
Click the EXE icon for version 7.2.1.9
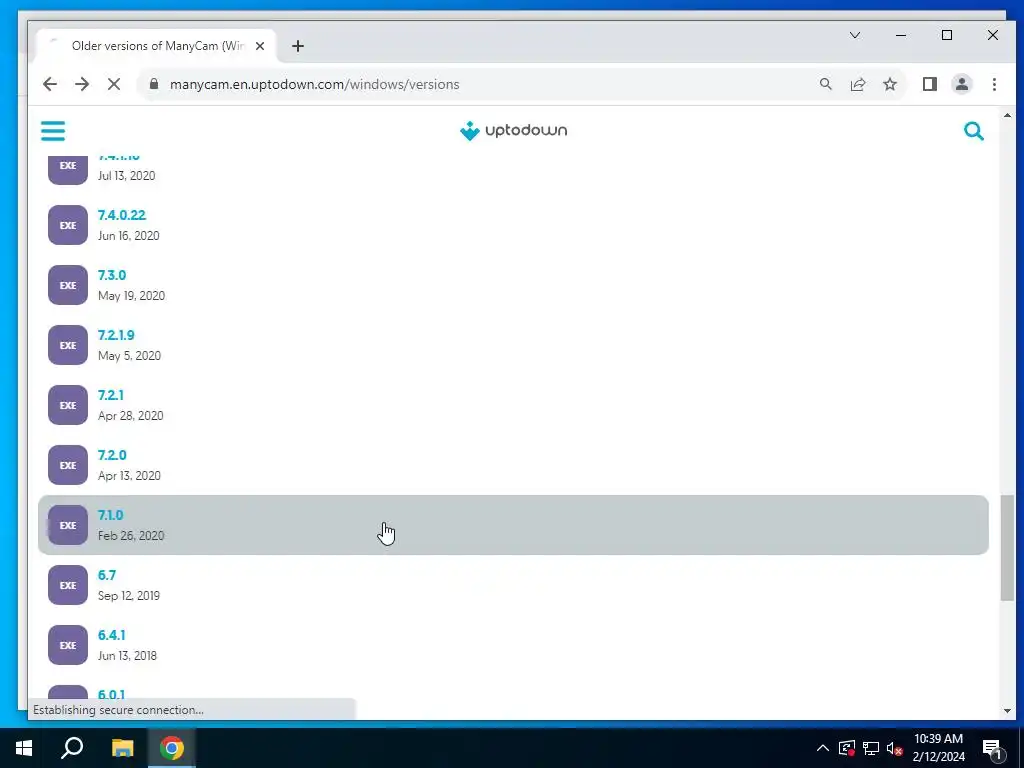click(x=68, y=345)
